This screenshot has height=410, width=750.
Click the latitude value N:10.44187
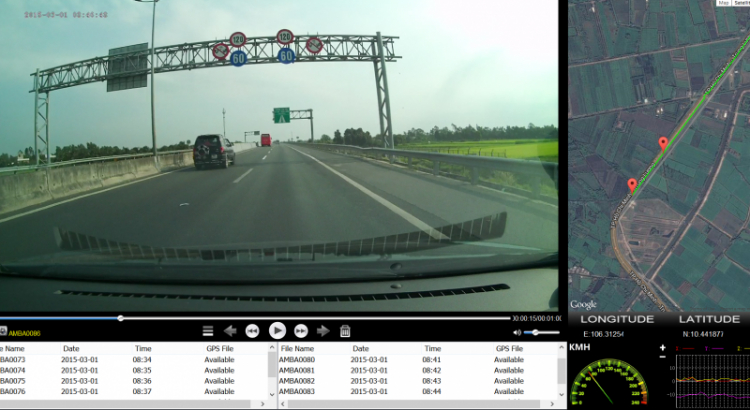703,334
